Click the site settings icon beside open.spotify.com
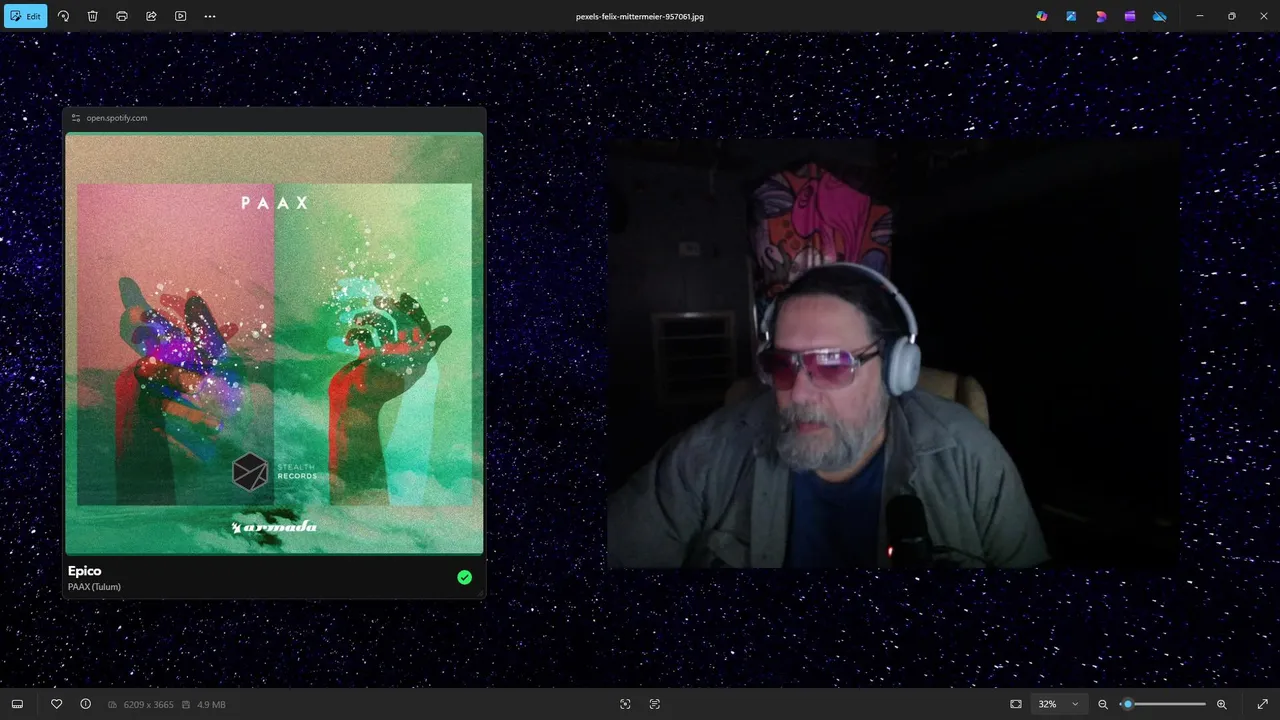This screenshot has height=720, width=1280. (x=76, y=118)
